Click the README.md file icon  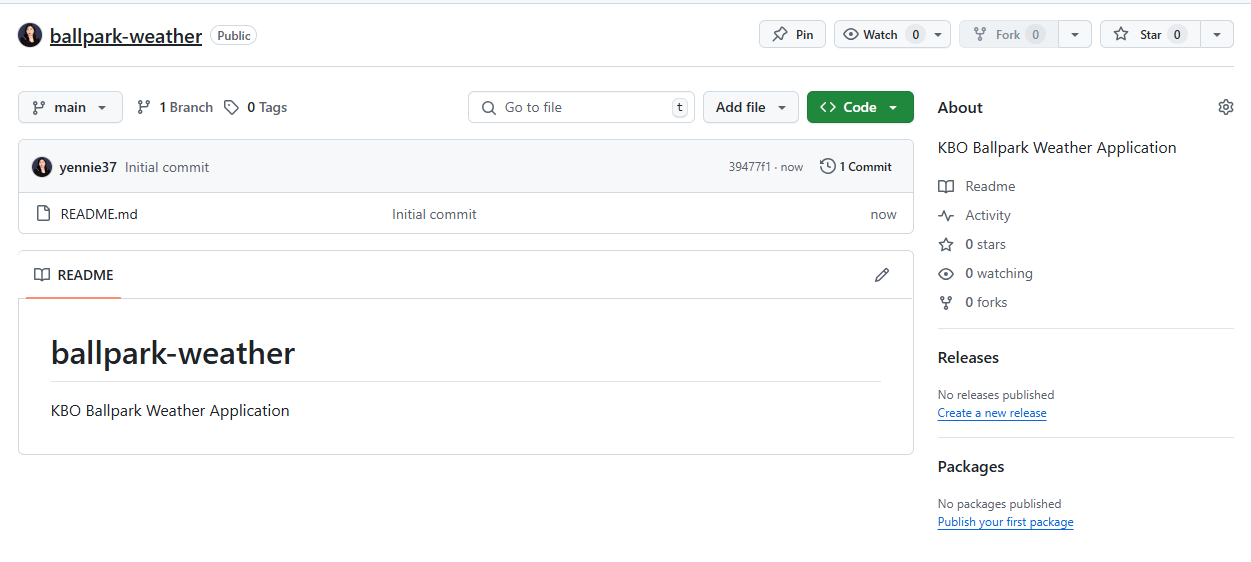pos(43,214)
